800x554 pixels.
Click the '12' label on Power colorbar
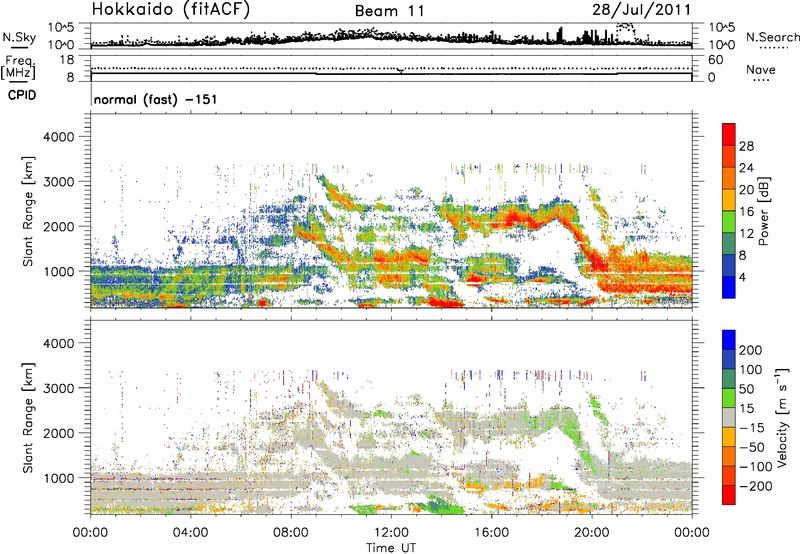(746, 234)
